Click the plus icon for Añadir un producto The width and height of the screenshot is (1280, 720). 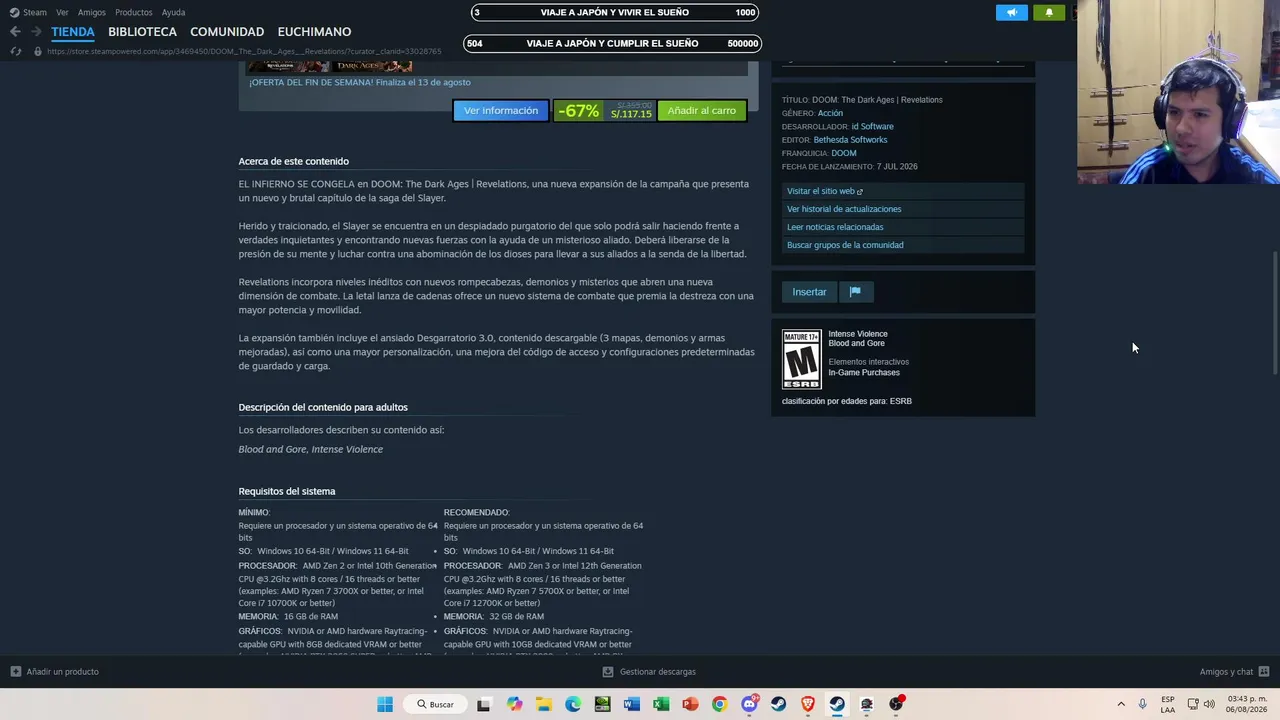pyautogui.click(x=15, y=672)
